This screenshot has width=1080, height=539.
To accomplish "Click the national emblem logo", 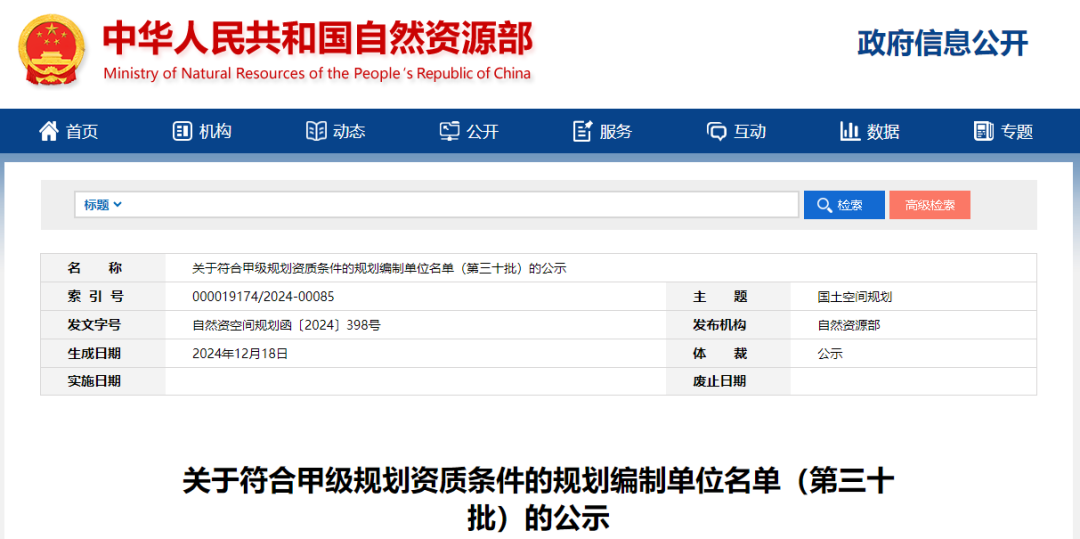I will click(x=52, y=49).
